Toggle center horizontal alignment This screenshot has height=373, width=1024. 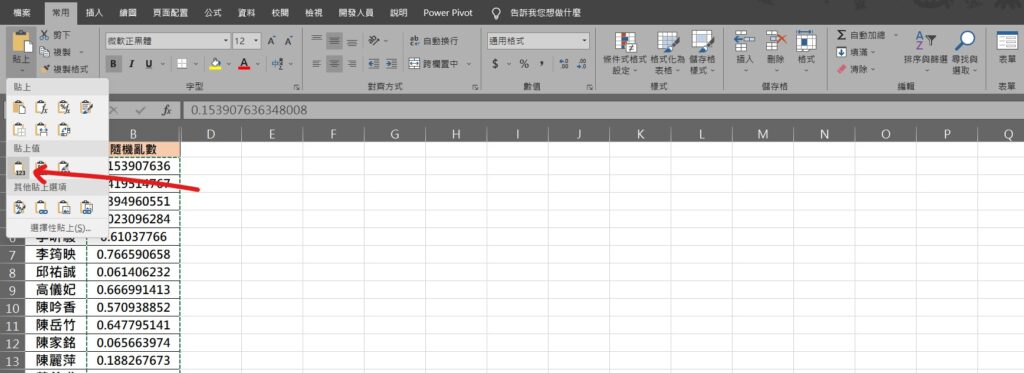coord(334,64)
